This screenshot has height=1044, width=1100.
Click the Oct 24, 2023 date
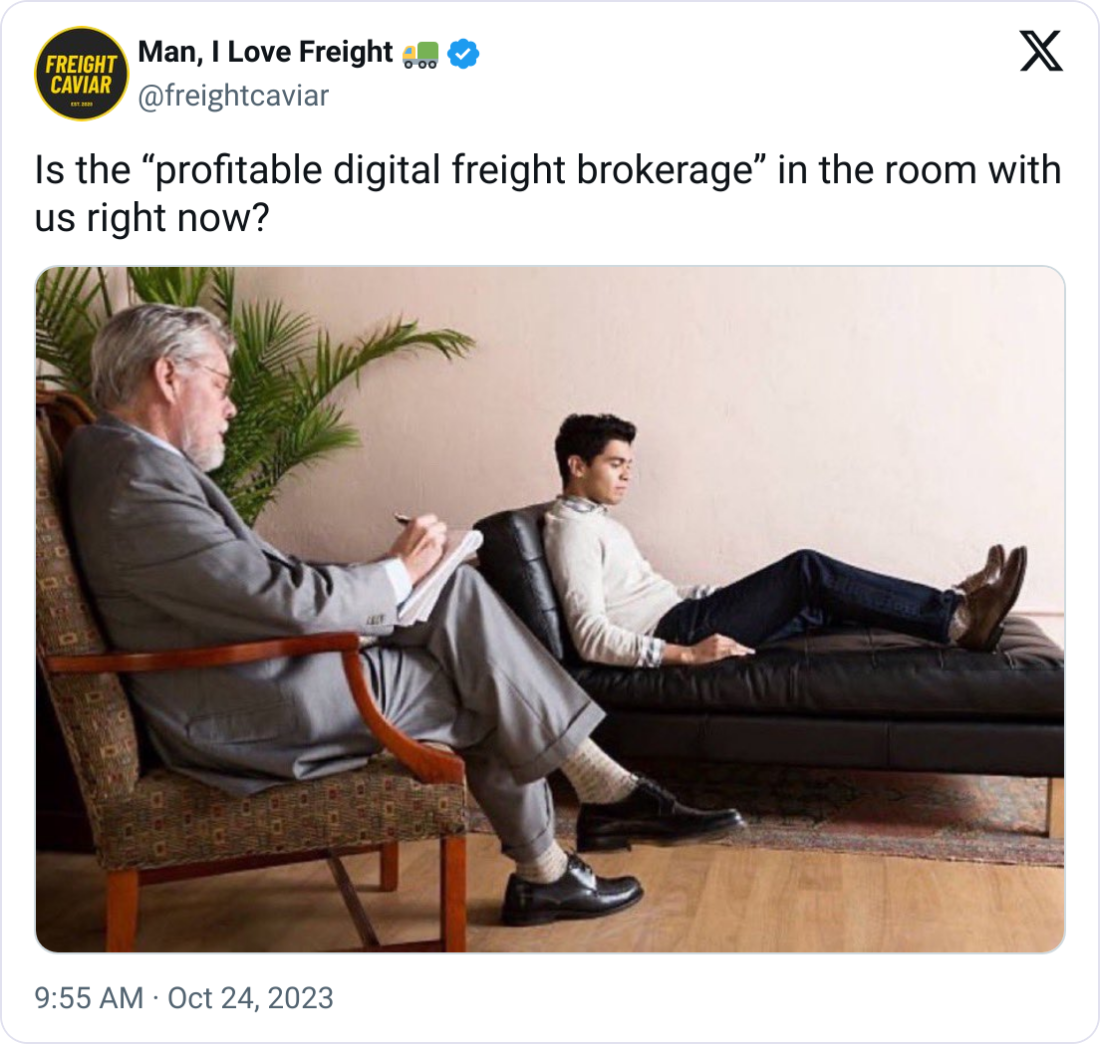pos(250,998)
